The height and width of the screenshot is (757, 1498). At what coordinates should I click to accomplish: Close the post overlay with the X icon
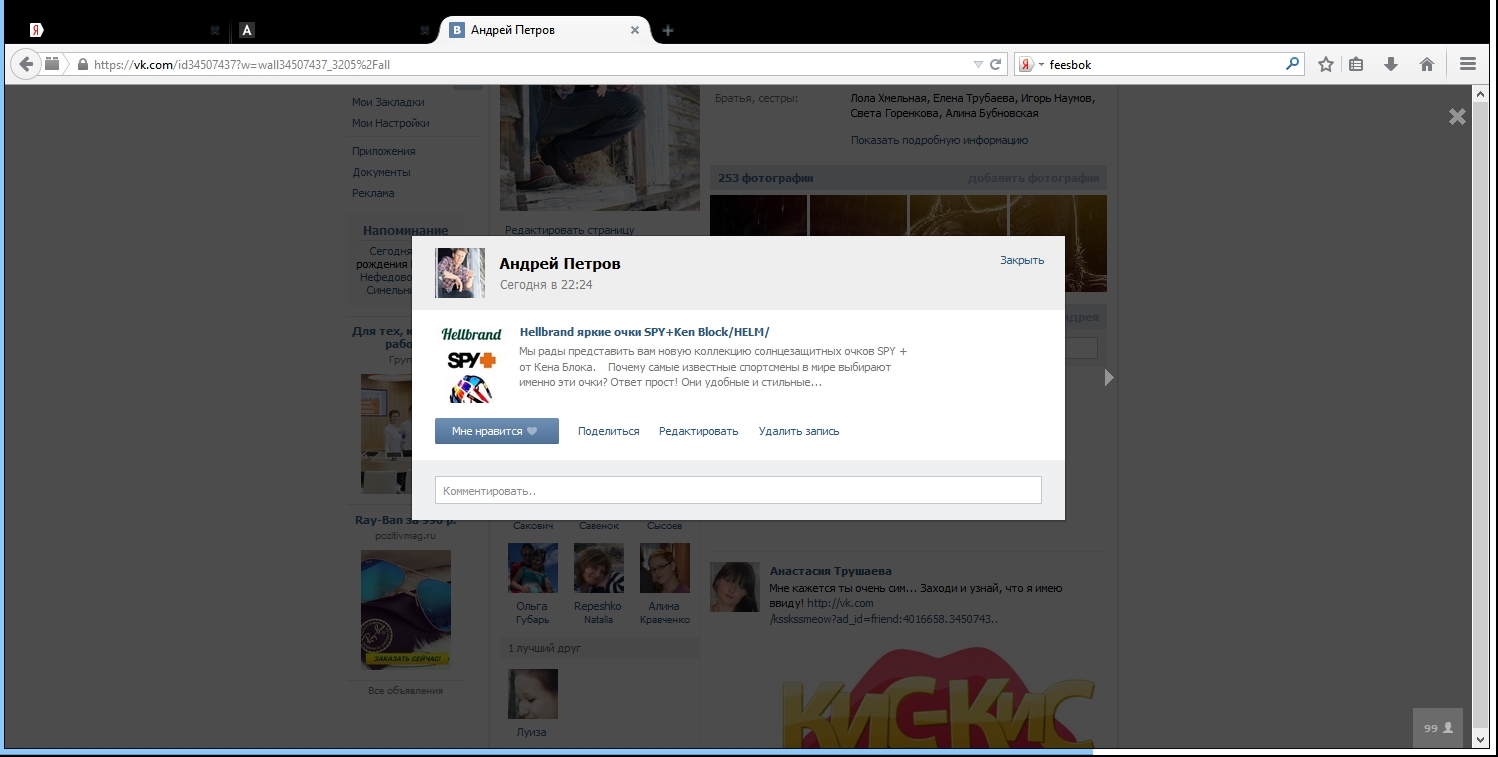point(1457,117)
